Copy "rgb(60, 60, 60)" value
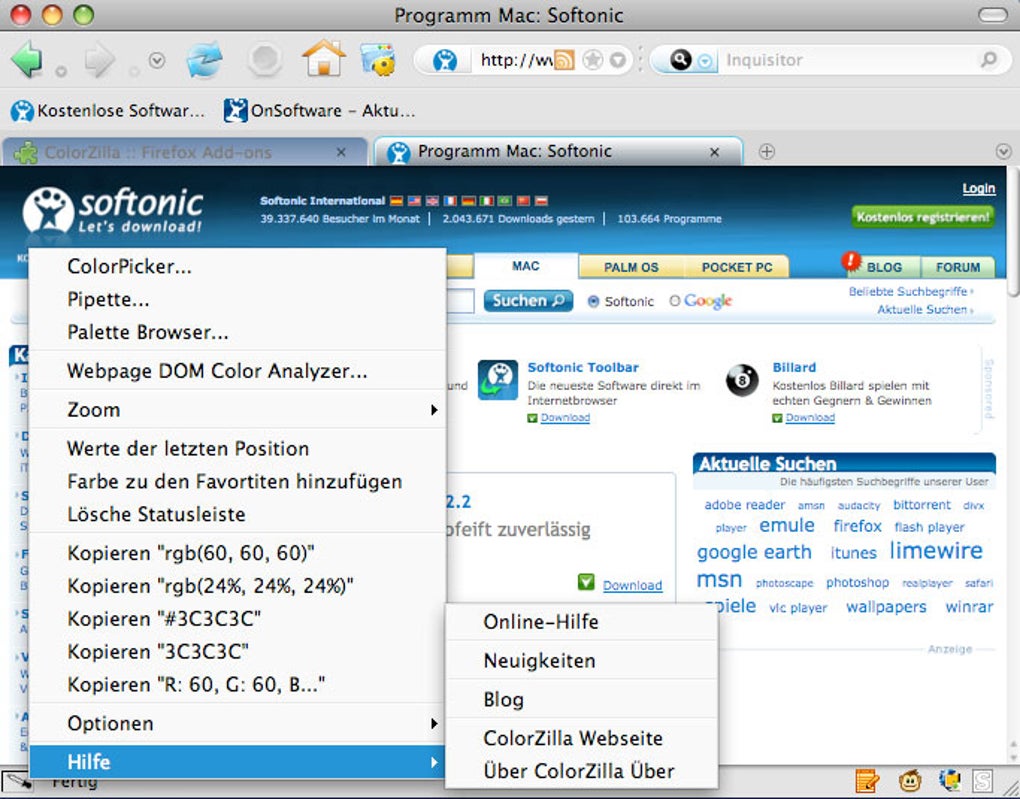The width and height of the screenshot is (1020, 799). pyautogui.click(x=237, y=553)
